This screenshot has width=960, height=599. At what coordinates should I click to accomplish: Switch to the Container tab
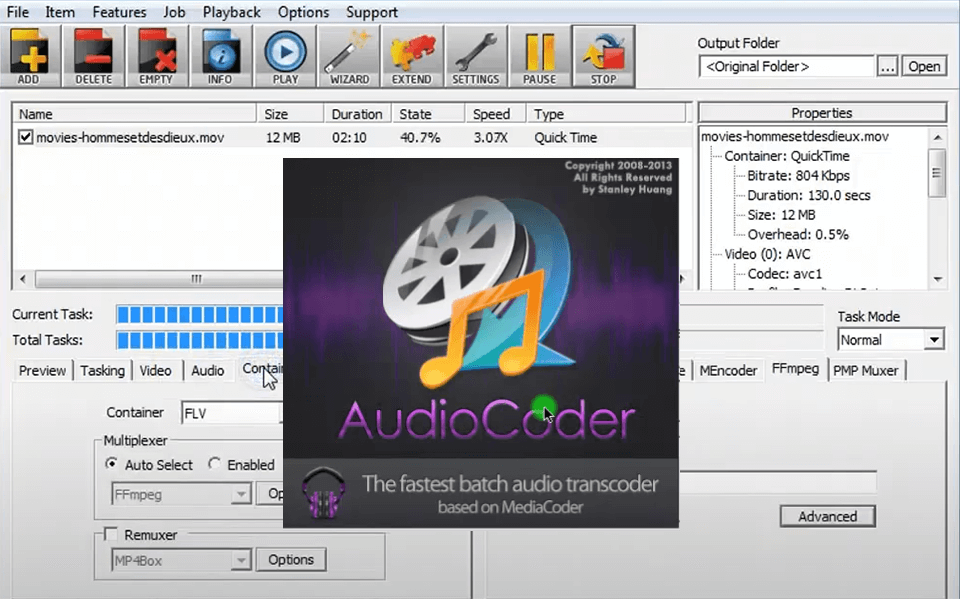pyautogui.click(x=260, y=369)
